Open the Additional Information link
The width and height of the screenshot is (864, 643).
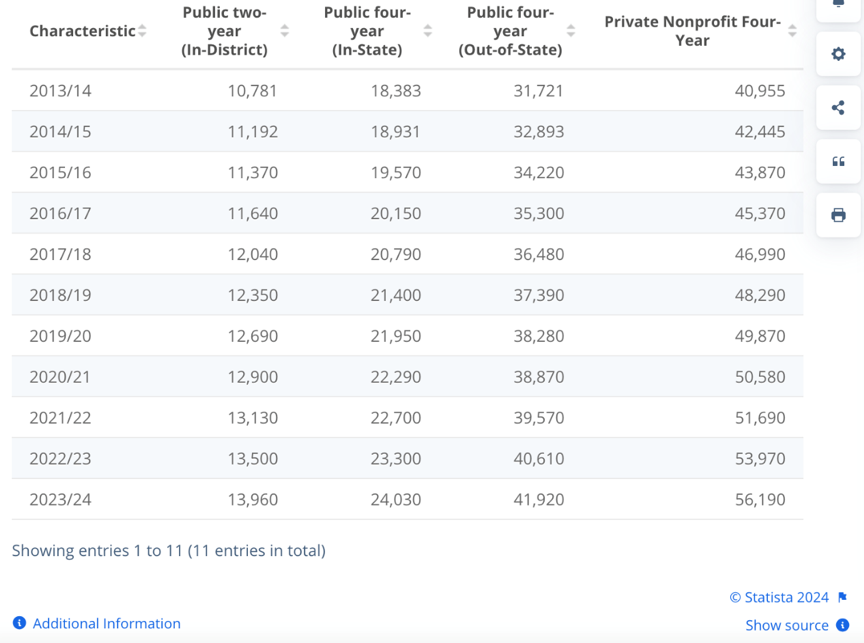coord(106,623)
